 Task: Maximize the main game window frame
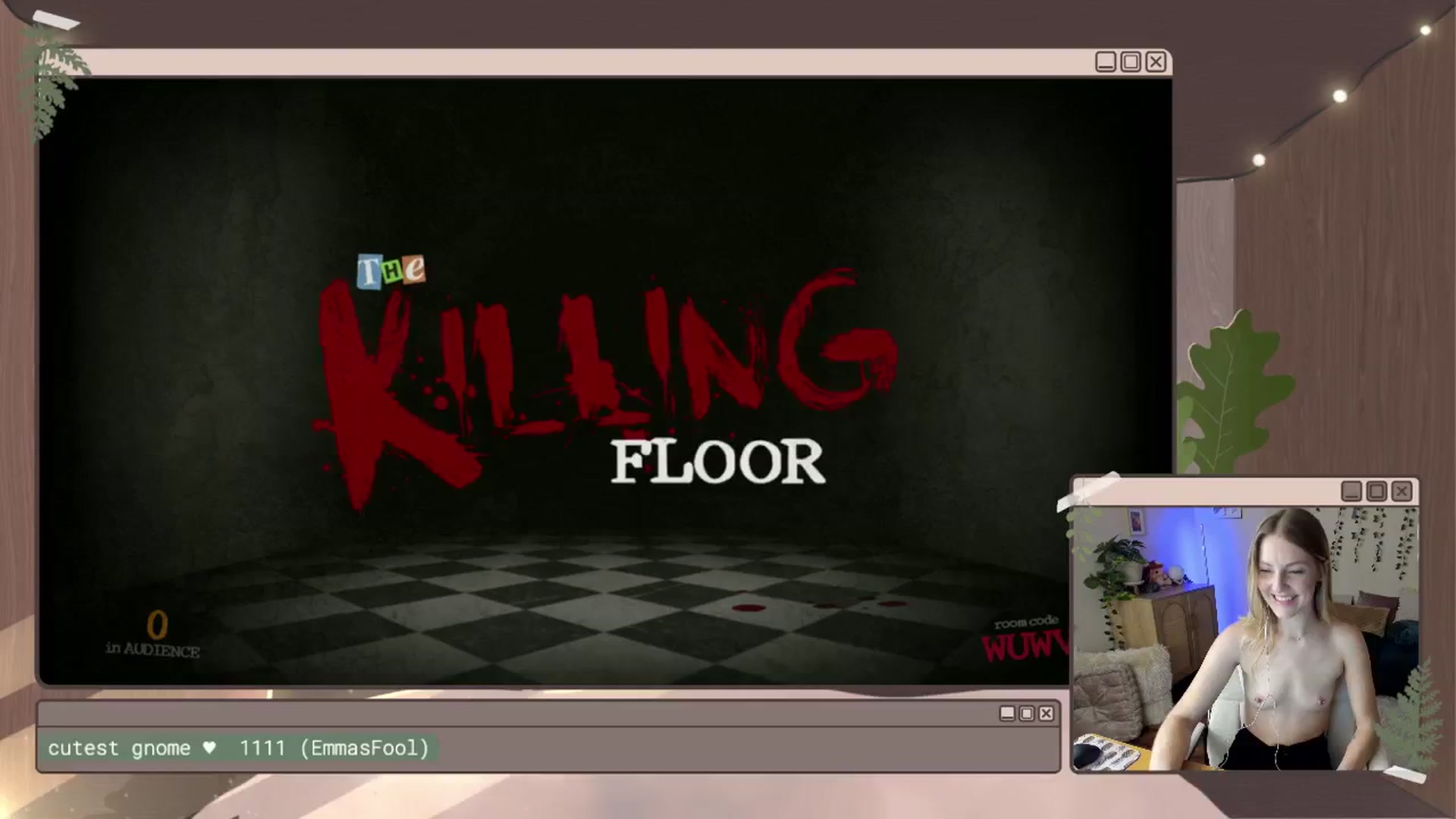point(1131,61)
